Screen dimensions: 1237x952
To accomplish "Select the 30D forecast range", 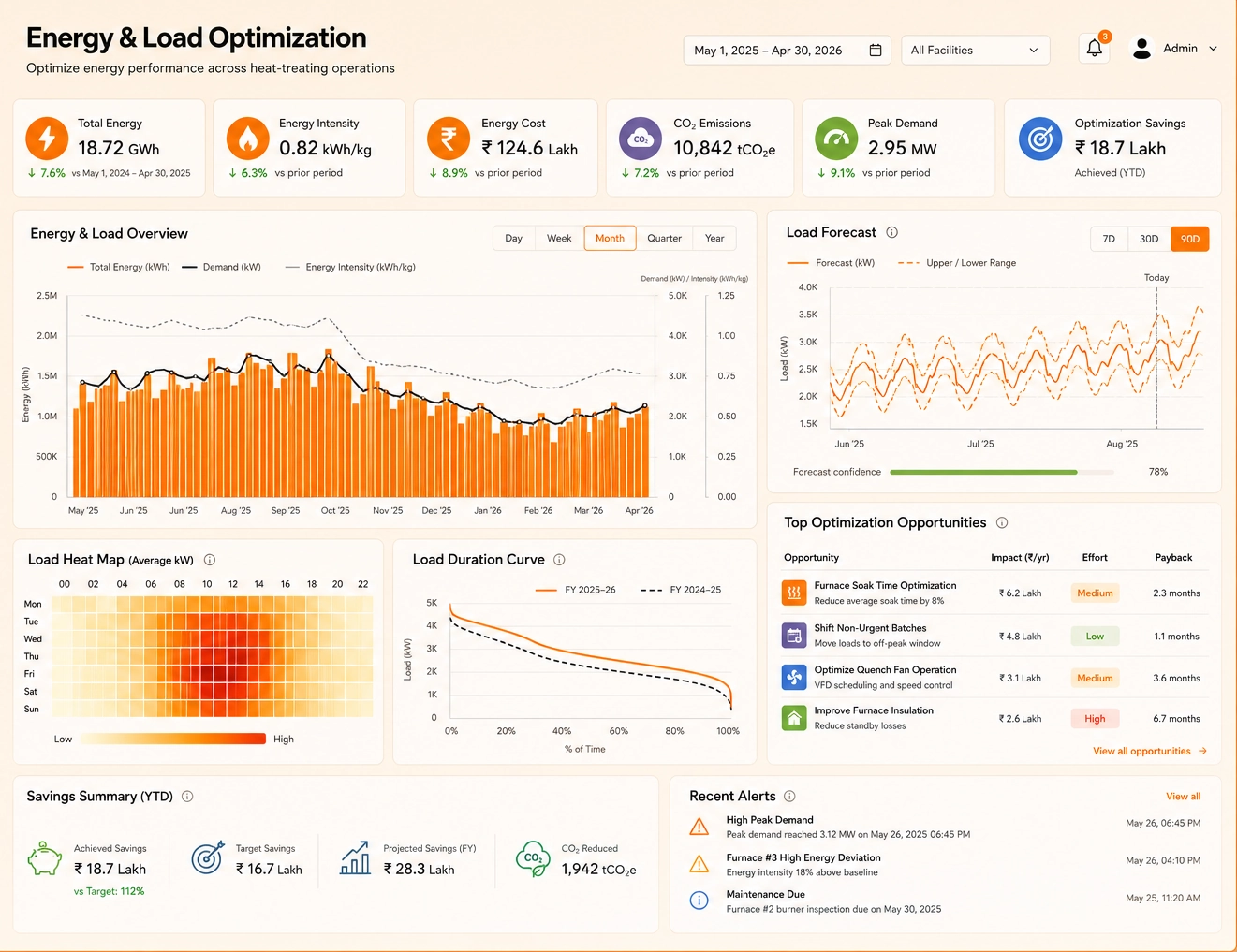I will 1149,239.
